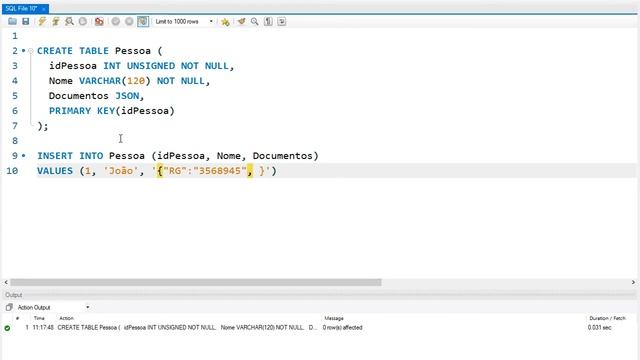Screen dimensions: 640x360
Task: Execute the whole script lightning icon
Action: click(42, 21)
